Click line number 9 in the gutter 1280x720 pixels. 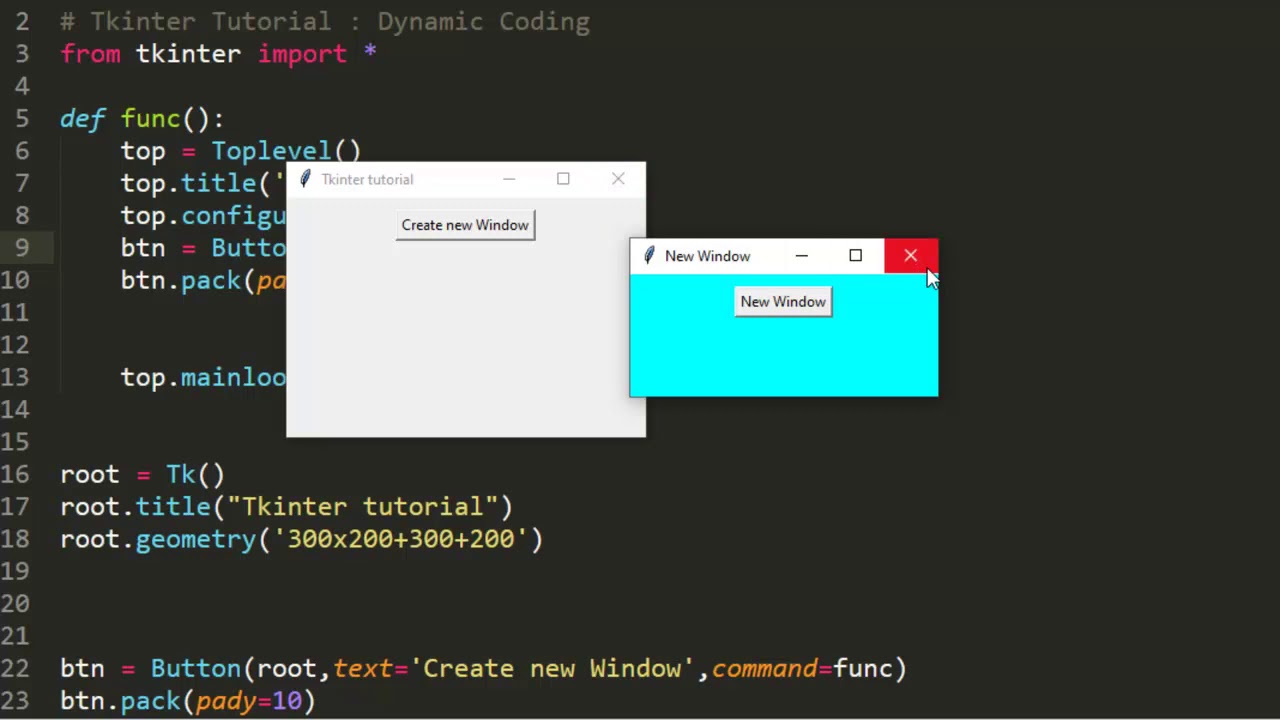tap(22, 248)
